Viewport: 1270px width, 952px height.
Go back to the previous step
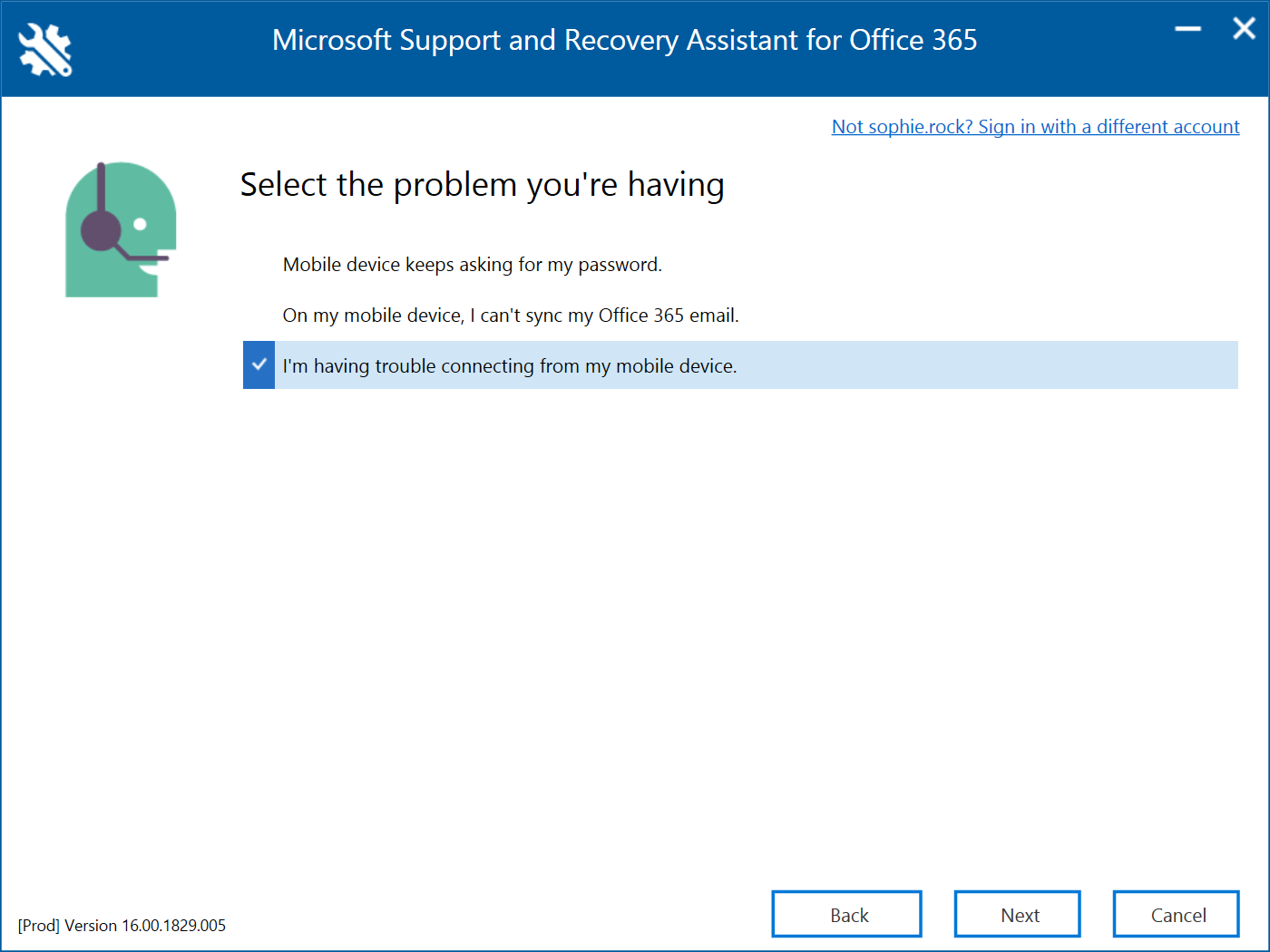click(x=846, y=914)
